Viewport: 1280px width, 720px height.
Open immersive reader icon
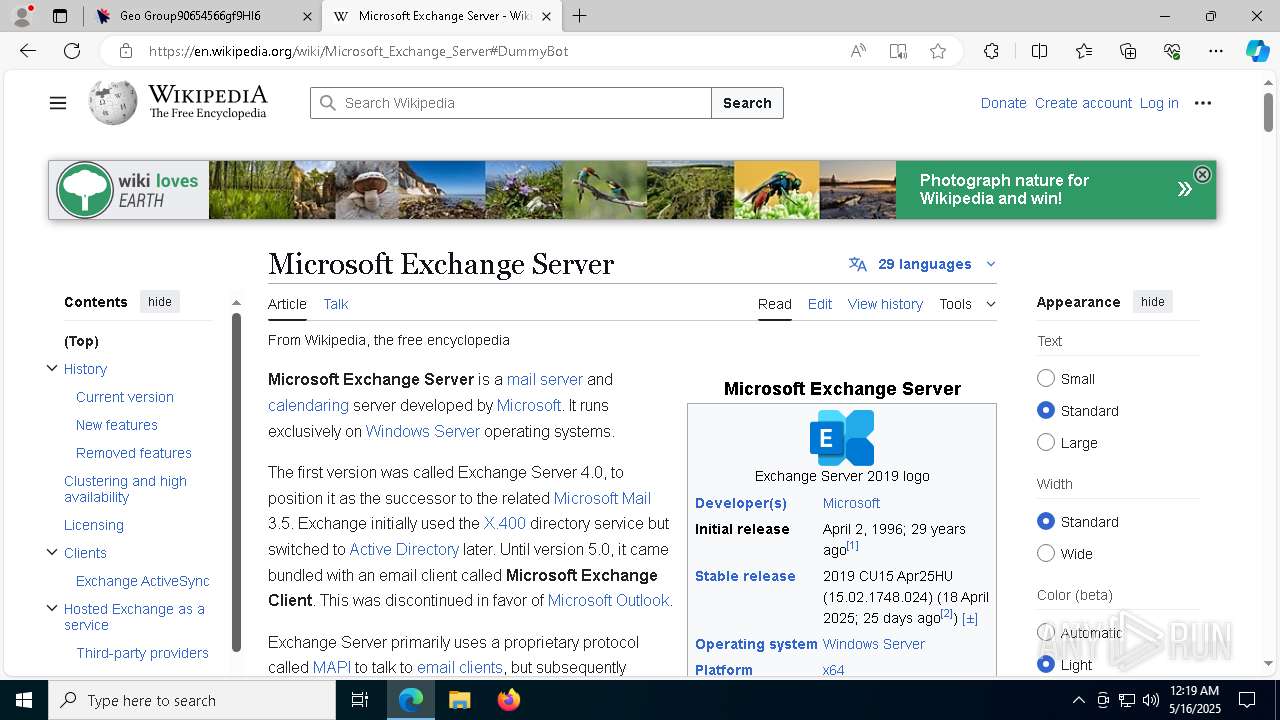(x=898, y=51)
